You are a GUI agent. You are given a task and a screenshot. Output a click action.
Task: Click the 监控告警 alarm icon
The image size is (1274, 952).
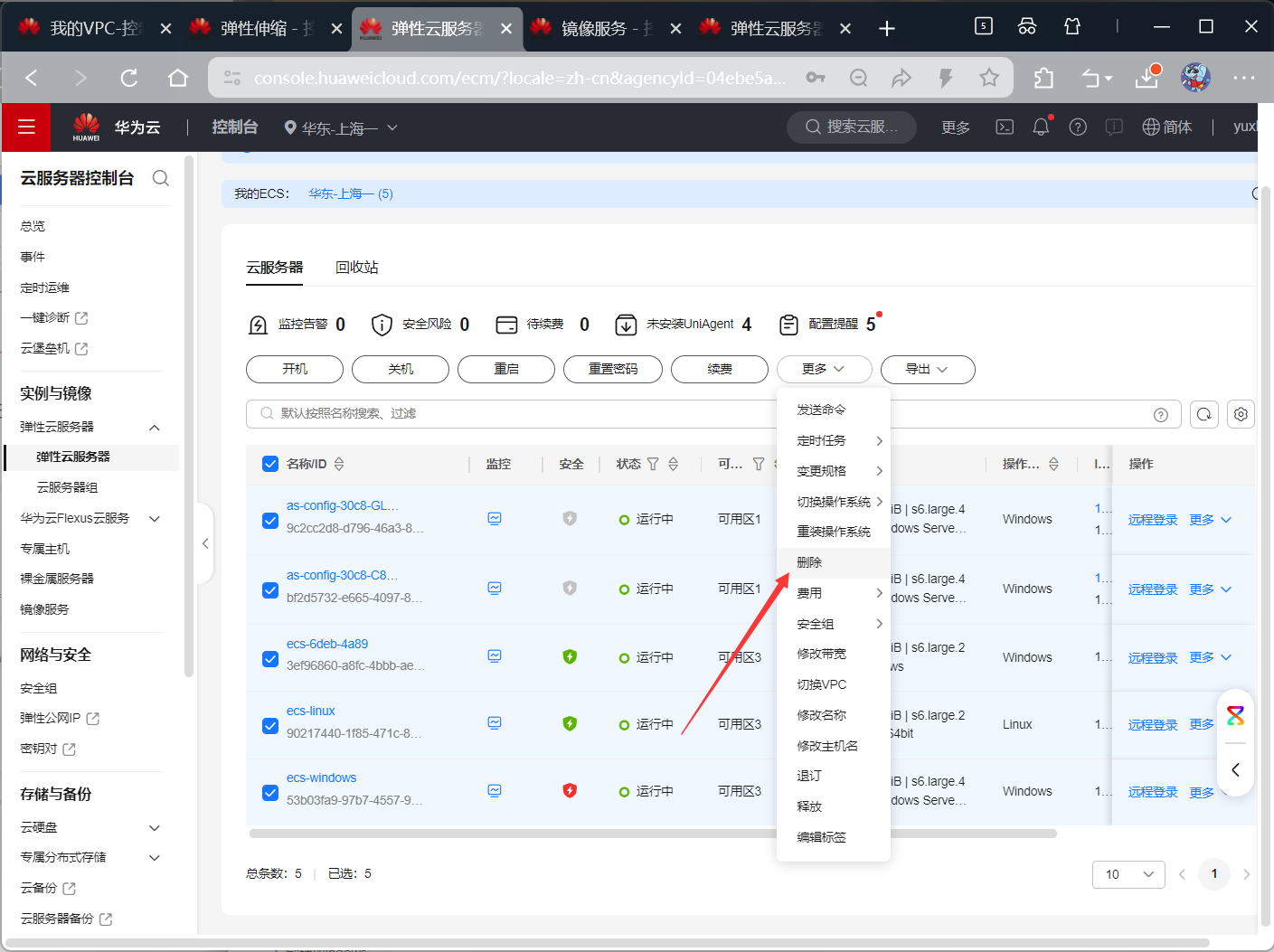(x=258, y=325)
